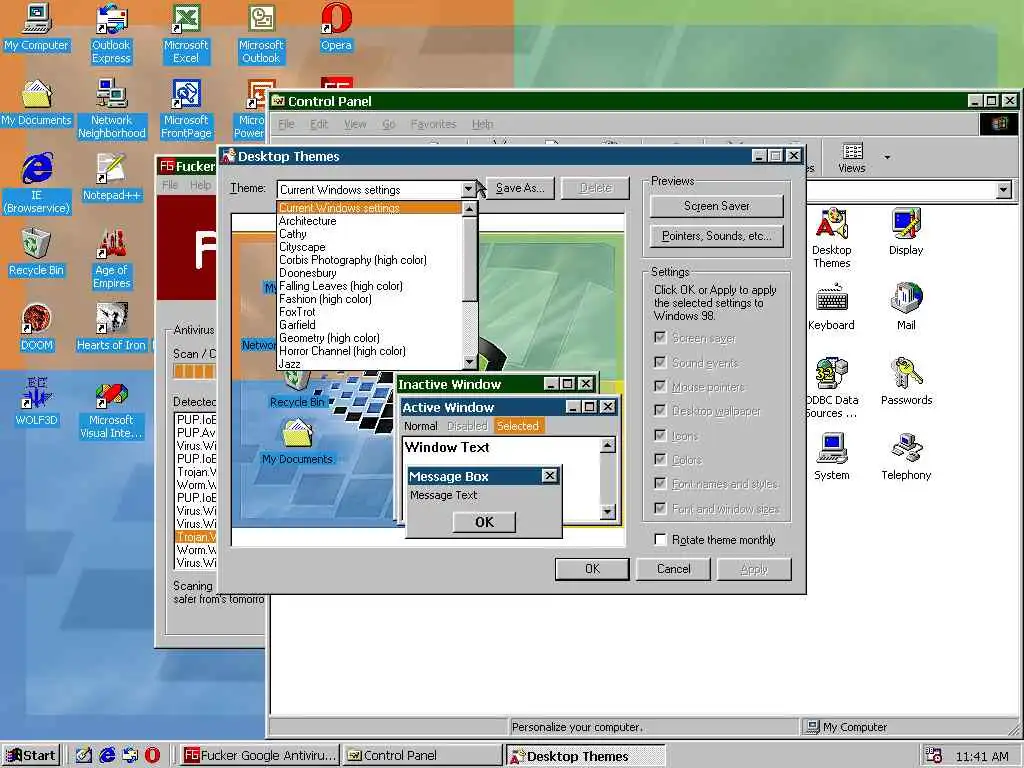The height and width of the screenshot is (768, 1024).
Task: Launch Hearts of Iron shortcut
Action: pyautogui.click(x=112, y=328)
